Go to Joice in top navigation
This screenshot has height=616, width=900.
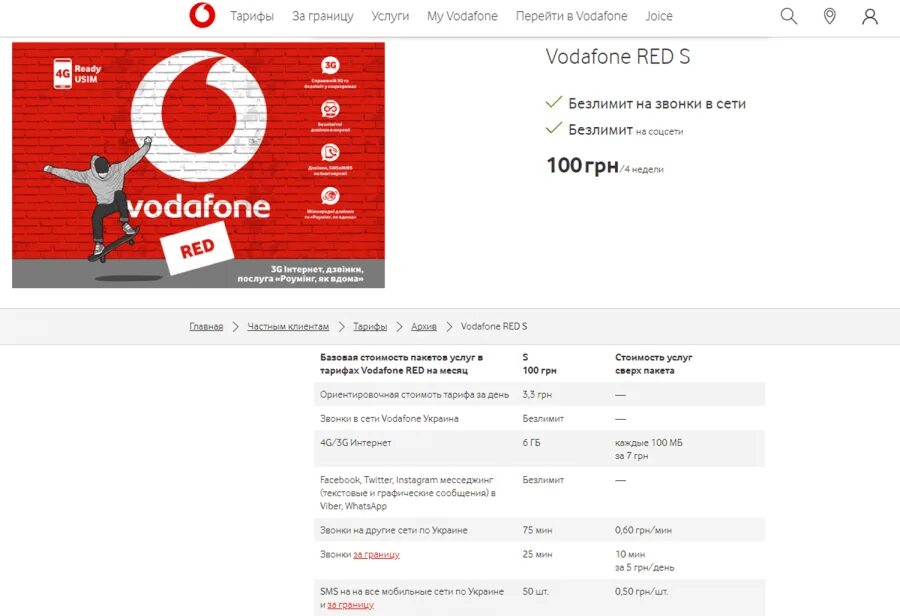[659, 16]
